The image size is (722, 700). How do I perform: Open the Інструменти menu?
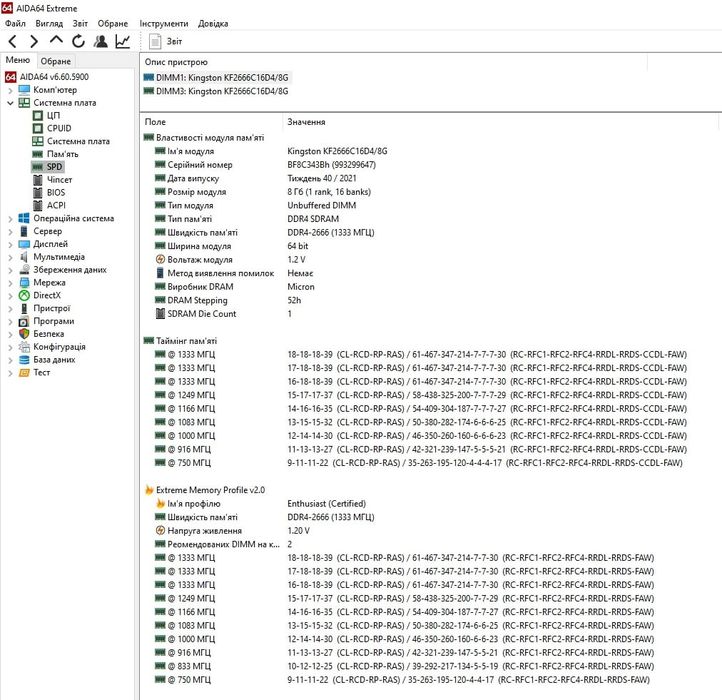pyautogui.click(x=164, y=23)
